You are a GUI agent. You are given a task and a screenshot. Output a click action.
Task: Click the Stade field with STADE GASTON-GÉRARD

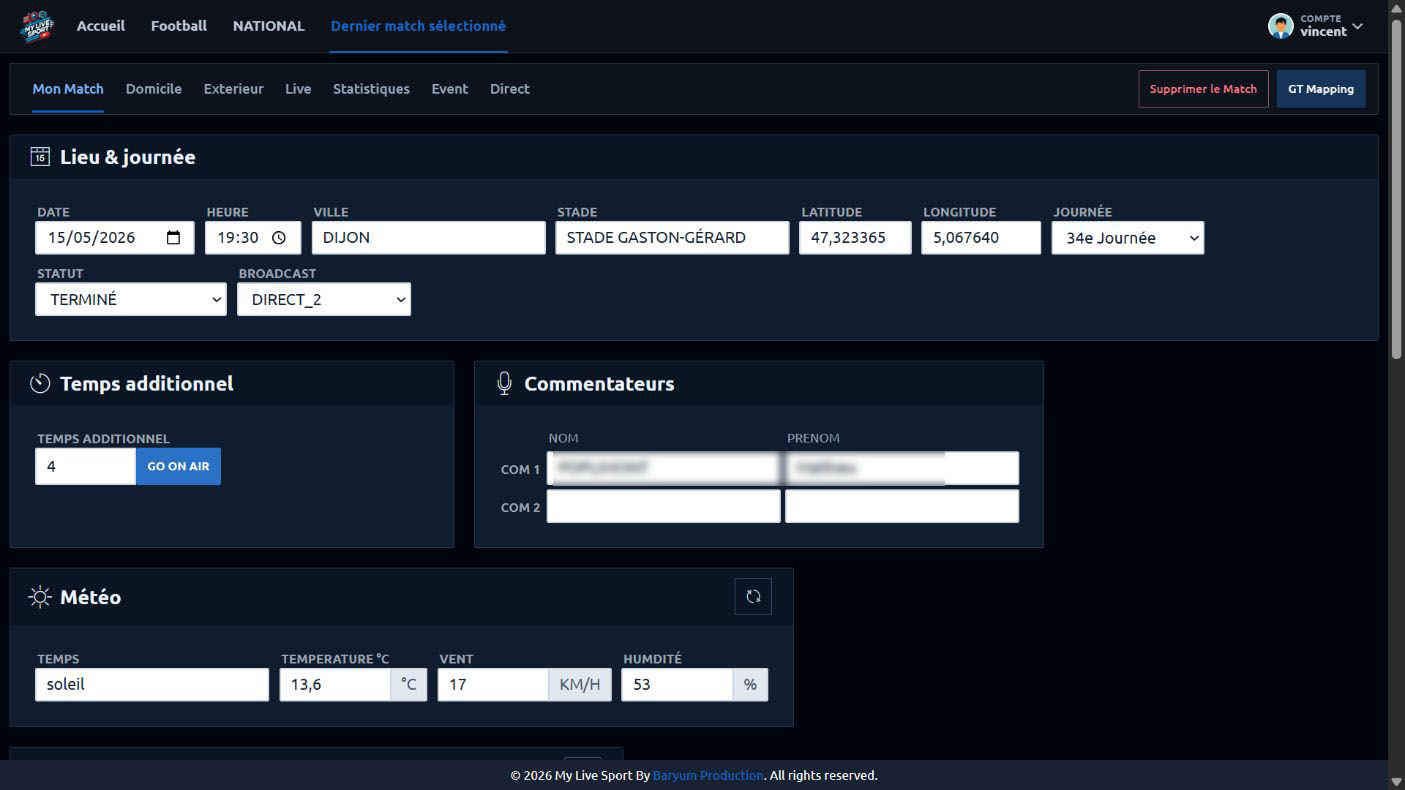click(672, 238)
